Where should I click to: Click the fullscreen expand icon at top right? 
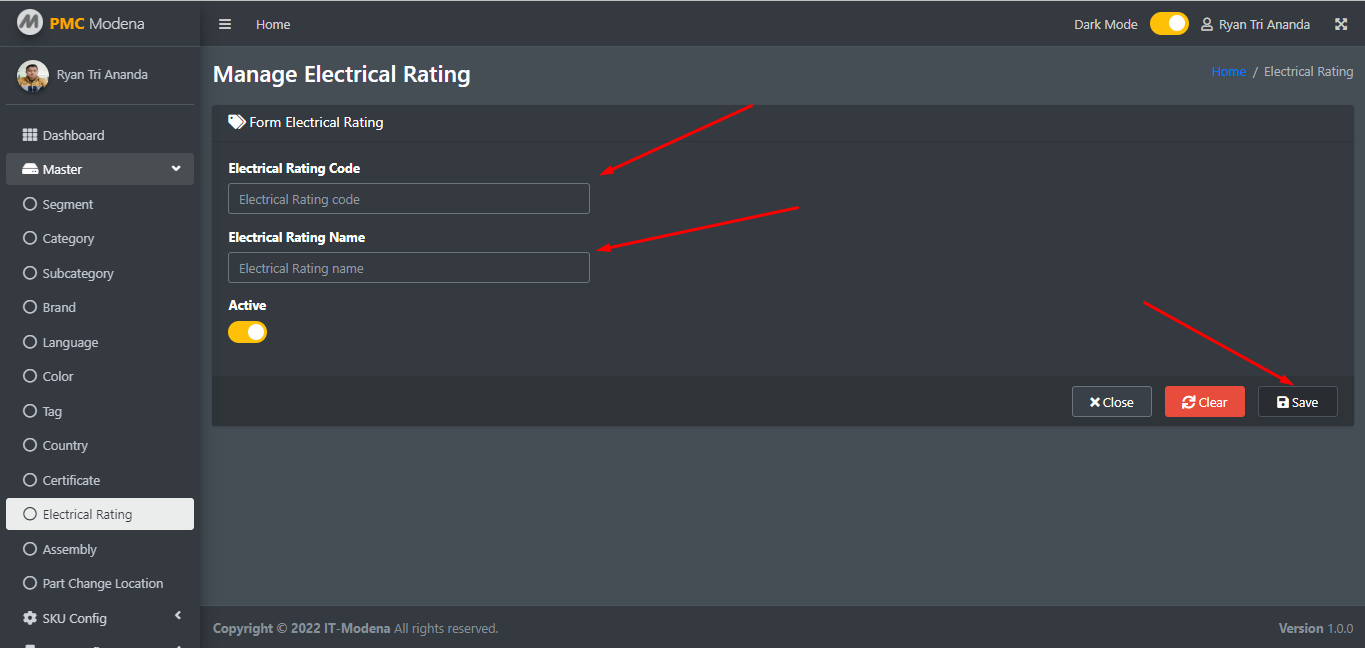tap(1342, 24)
